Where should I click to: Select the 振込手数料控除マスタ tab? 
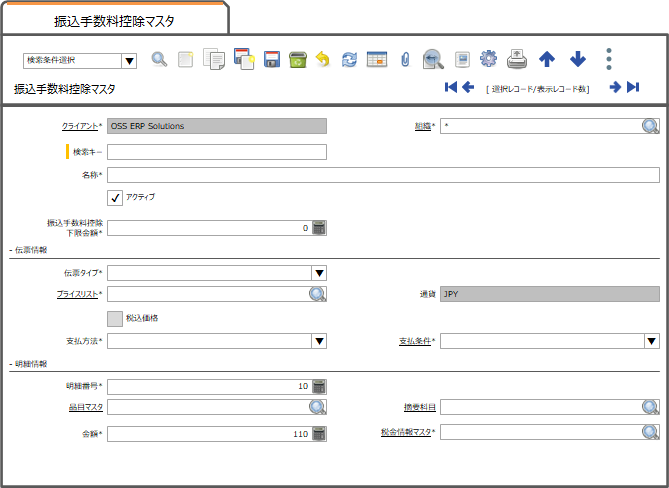click(x=114, y=21)
